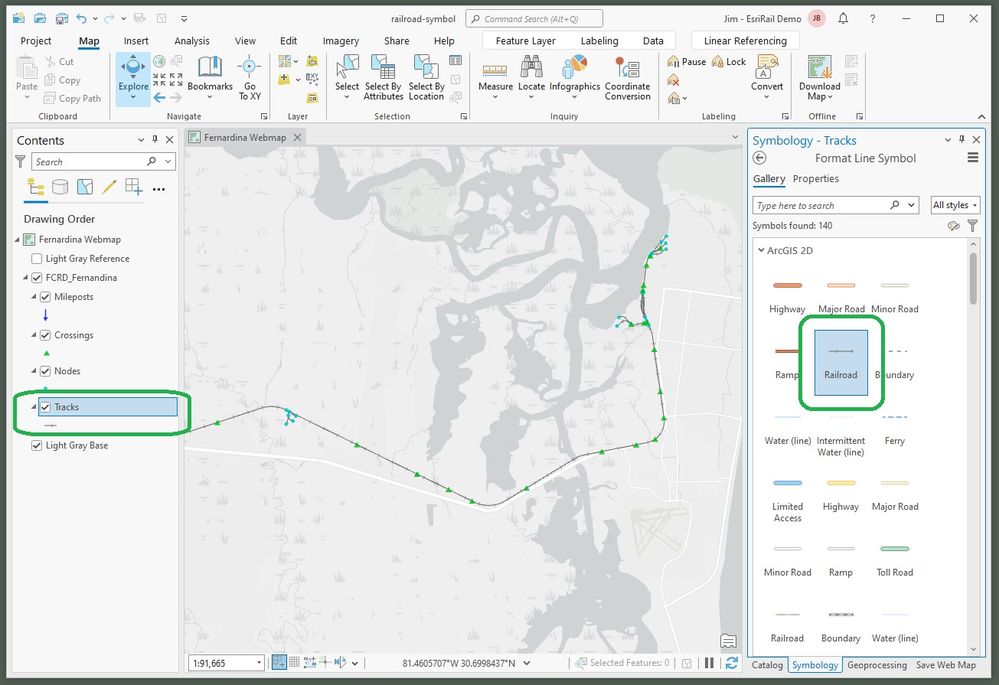Enable Light Gray Reference layer
The height and width of the screenshot is (685, 999).
[x=36, y=259]
